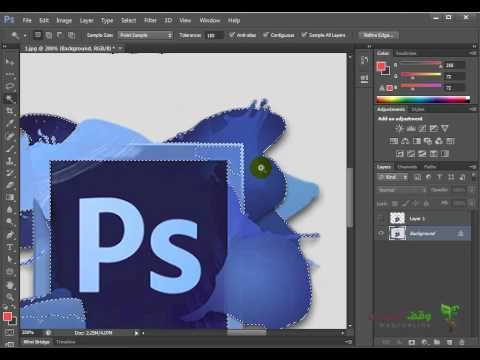Click the R slider in Color panel
This screenshot has width=480, height=360.
click(421, 63)
